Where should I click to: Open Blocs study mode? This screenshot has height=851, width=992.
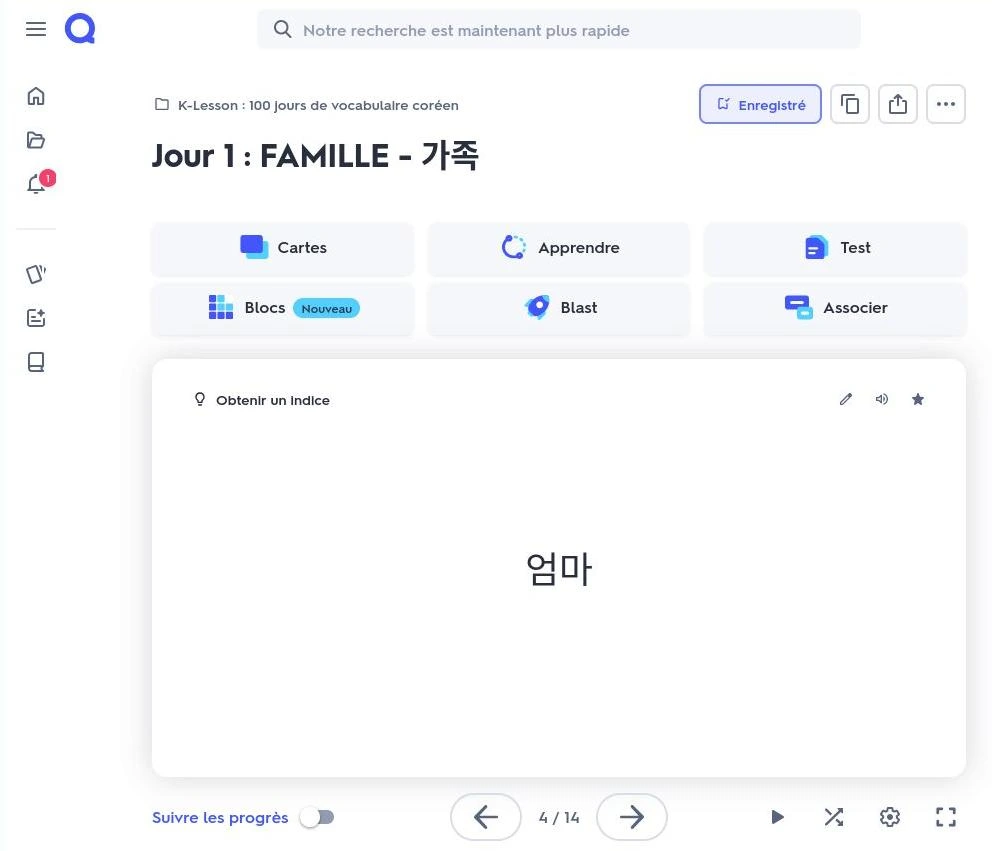282,308
